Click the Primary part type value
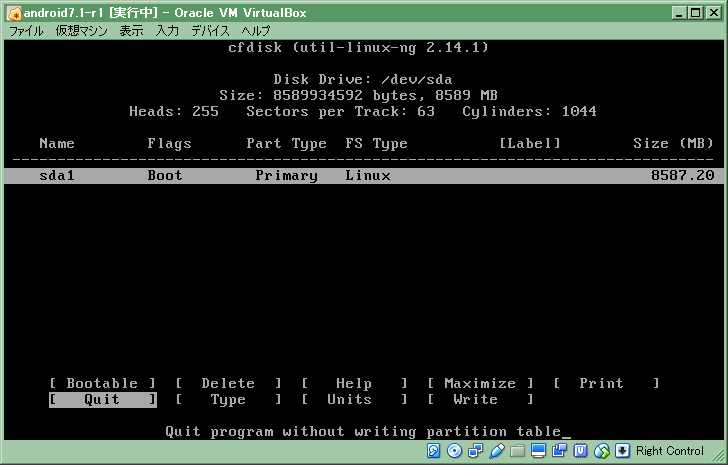The width and height of the screenshot is (728, 465). (286, 175)
